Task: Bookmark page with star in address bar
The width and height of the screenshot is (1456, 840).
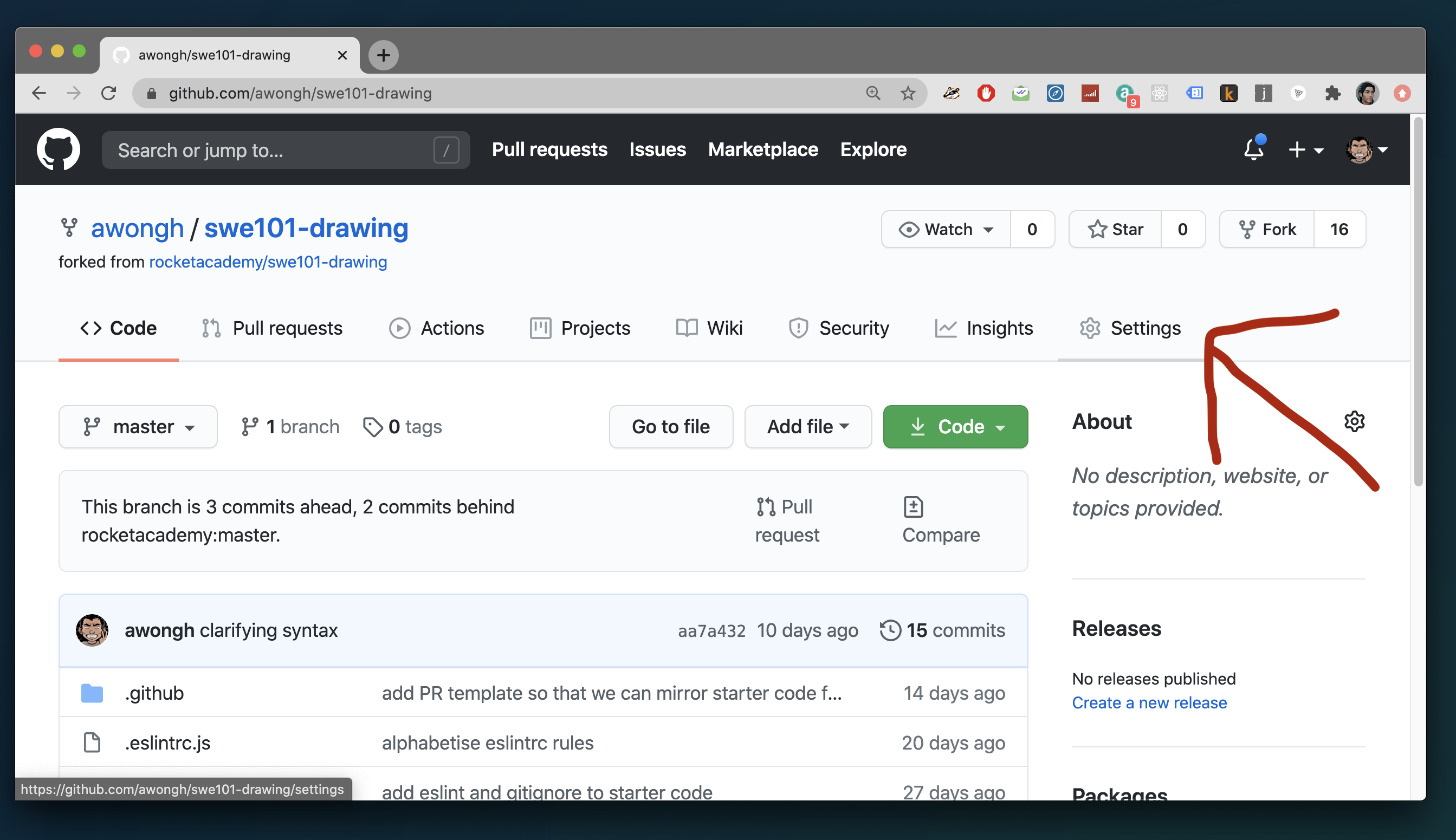Action: coord(908,93)
